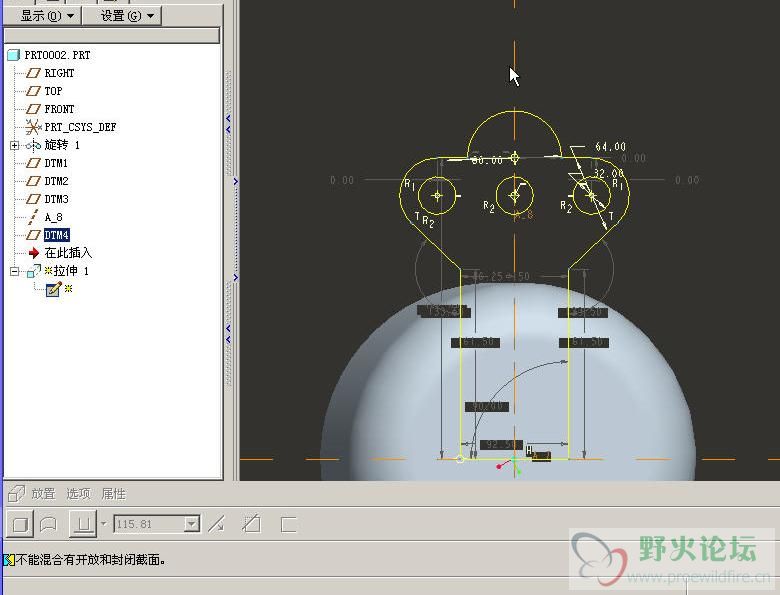The height and width of the screenshot is (595, 780).
Task: Select the RIGHT datum plane
Action: 59,73
